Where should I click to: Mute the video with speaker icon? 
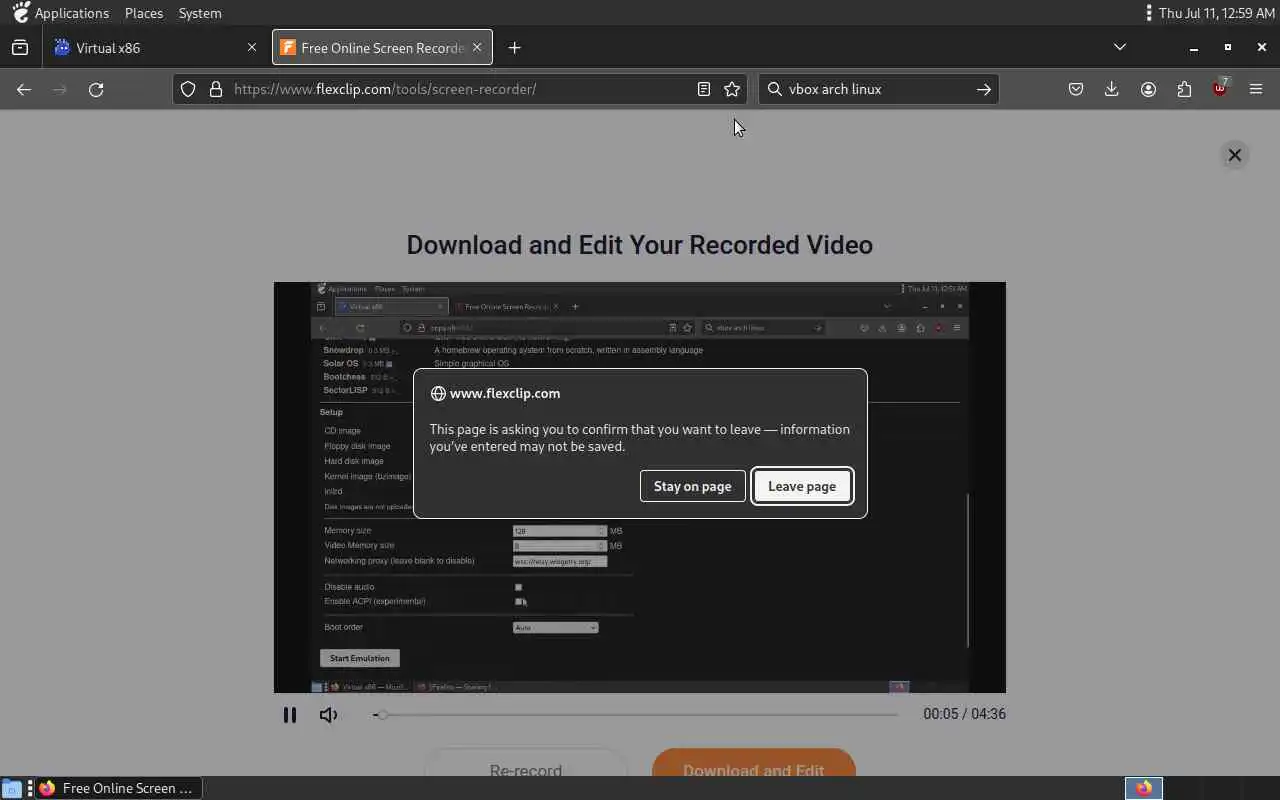click(328, 715)
